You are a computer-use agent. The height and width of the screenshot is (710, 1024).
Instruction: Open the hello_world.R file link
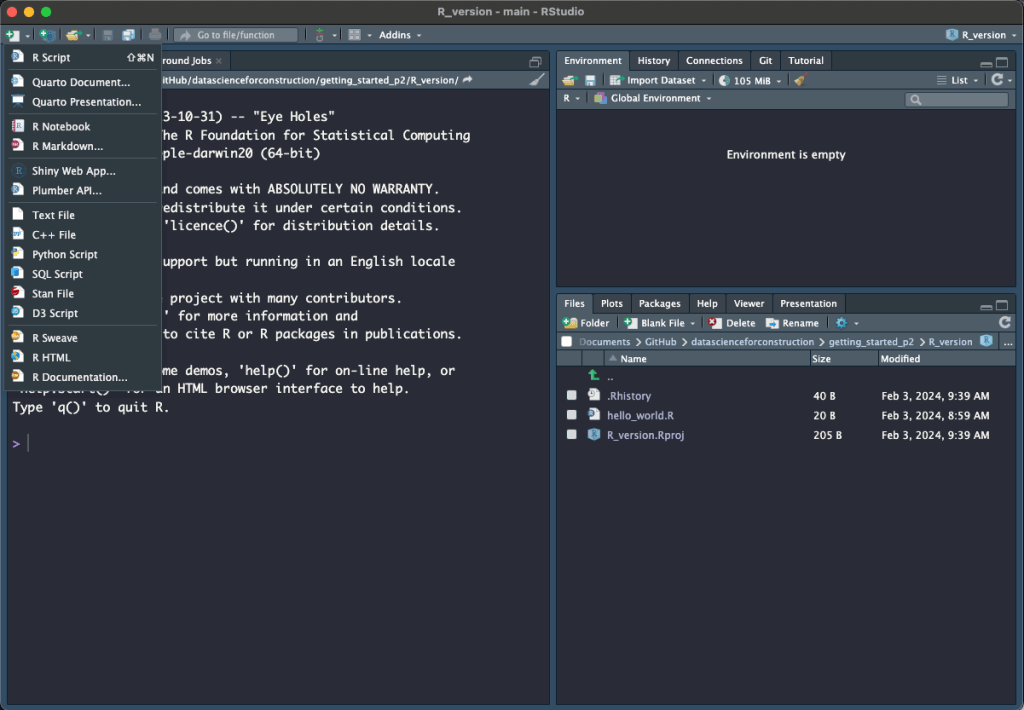[640, 415]
